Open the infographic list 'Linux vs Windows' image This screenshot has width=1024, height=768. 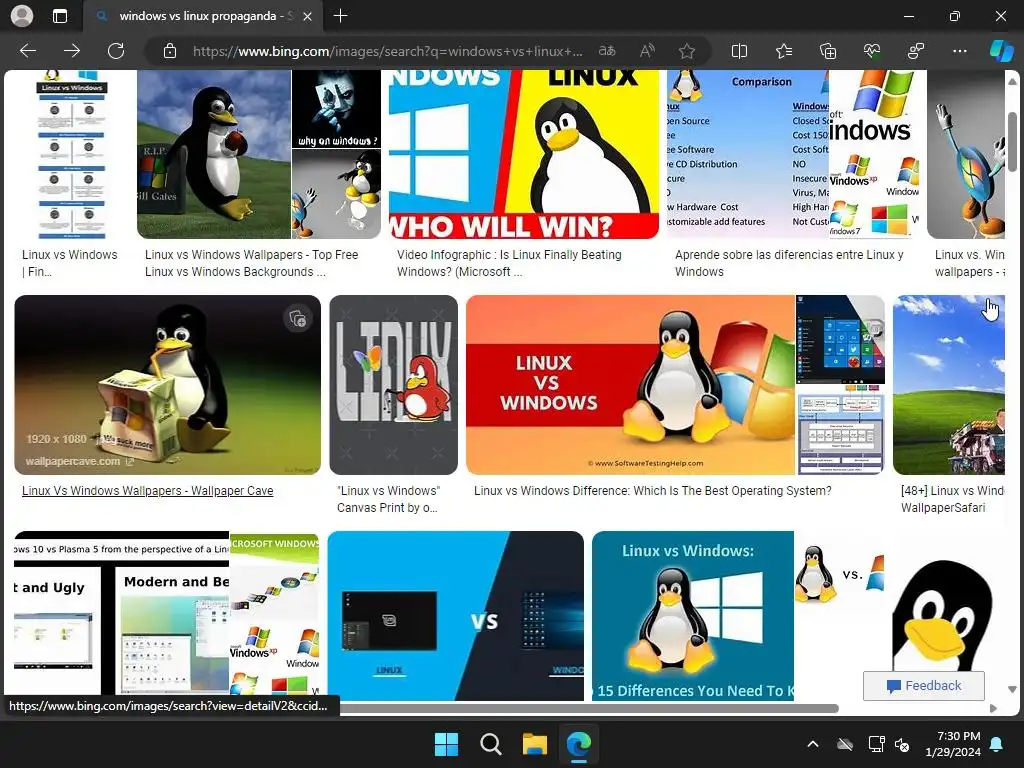click(72, 154)
